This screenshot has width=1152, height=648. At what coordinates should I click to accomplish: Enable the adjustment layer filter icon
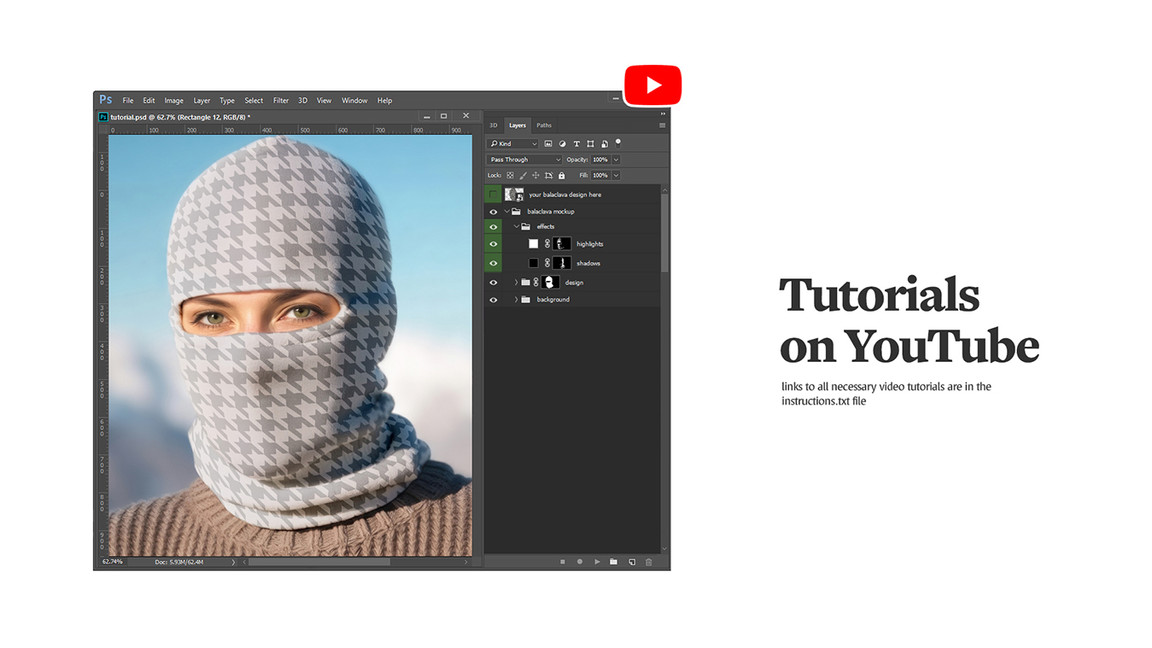(562, 143)
